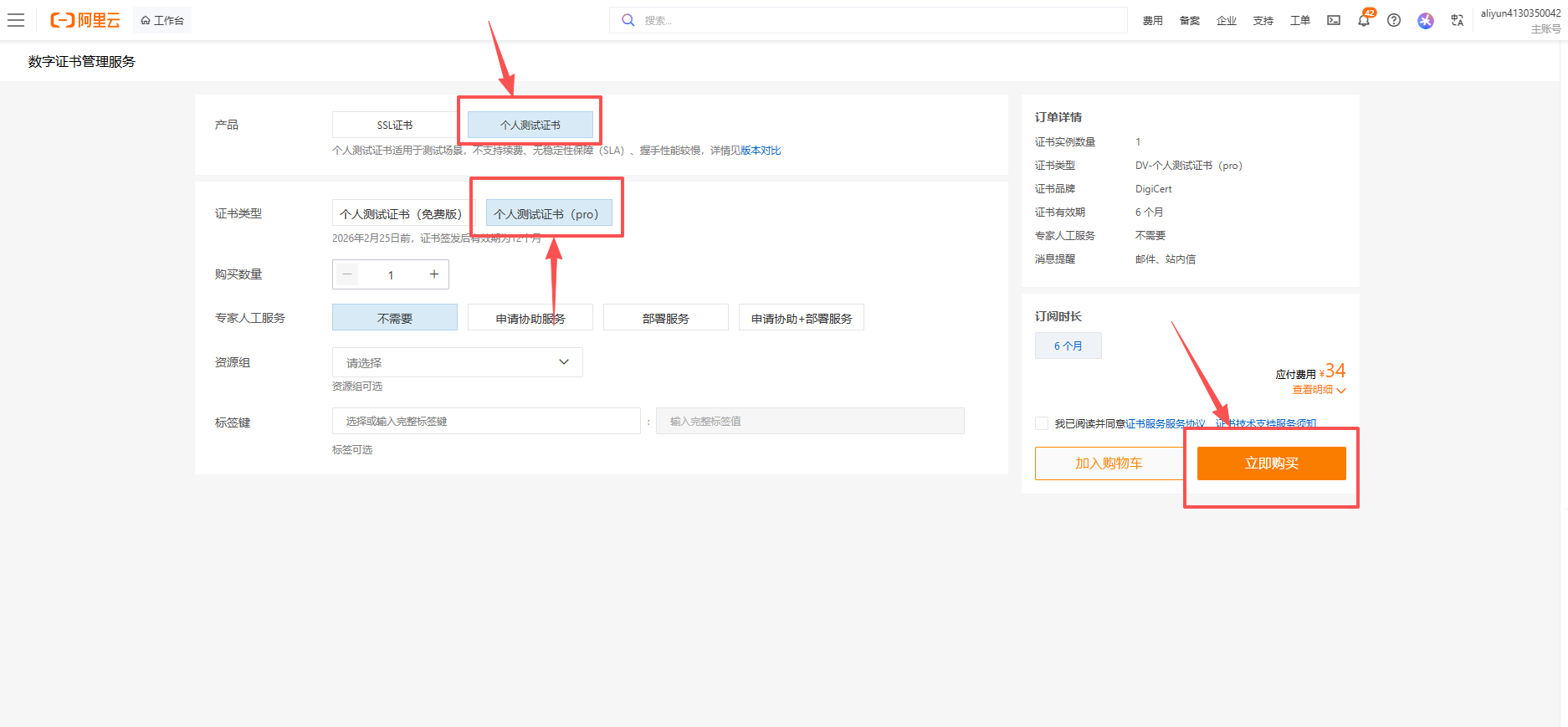Open the notifications bell
This screenshot has width=1568, height=727.
[x=1364, y=21]
